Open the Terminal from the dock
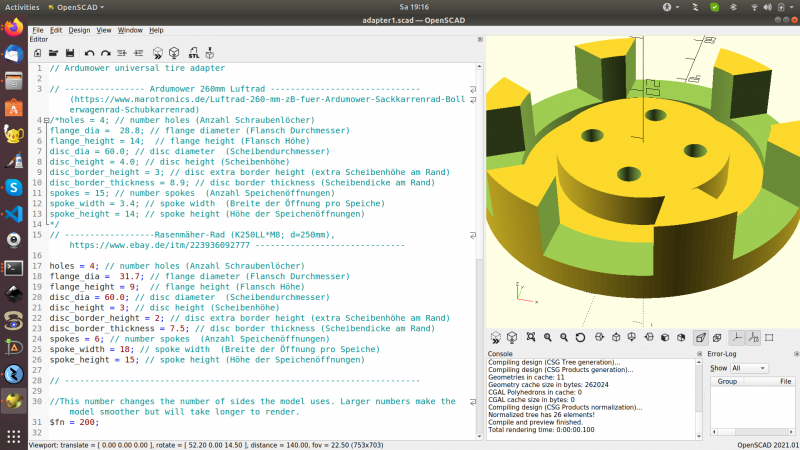This screenshot has height=450, width=800. point(14,268)
